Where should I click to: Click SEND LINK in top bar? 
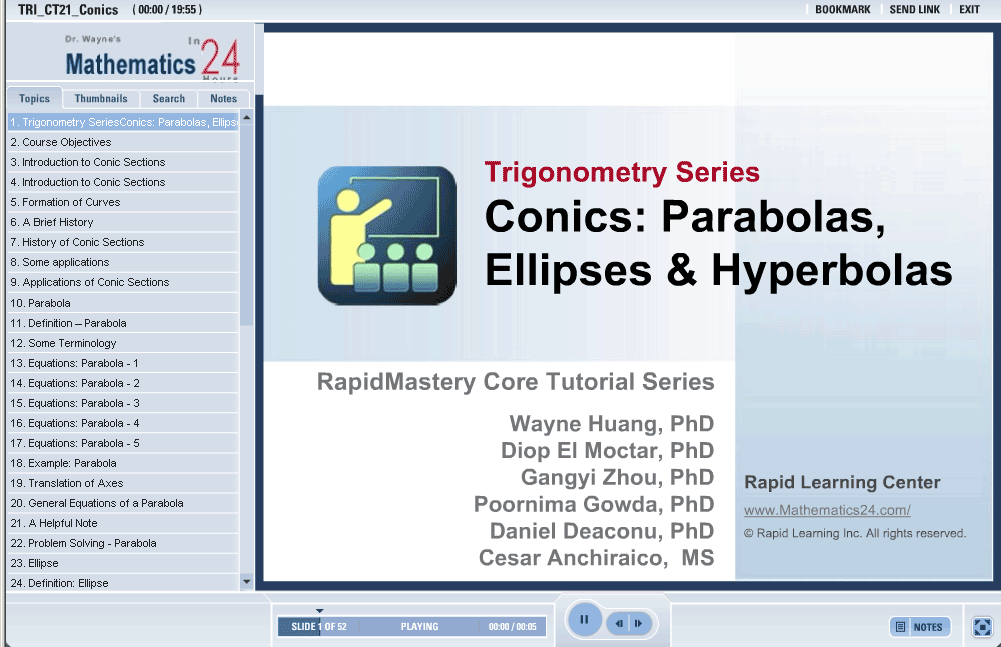(914, 10)
